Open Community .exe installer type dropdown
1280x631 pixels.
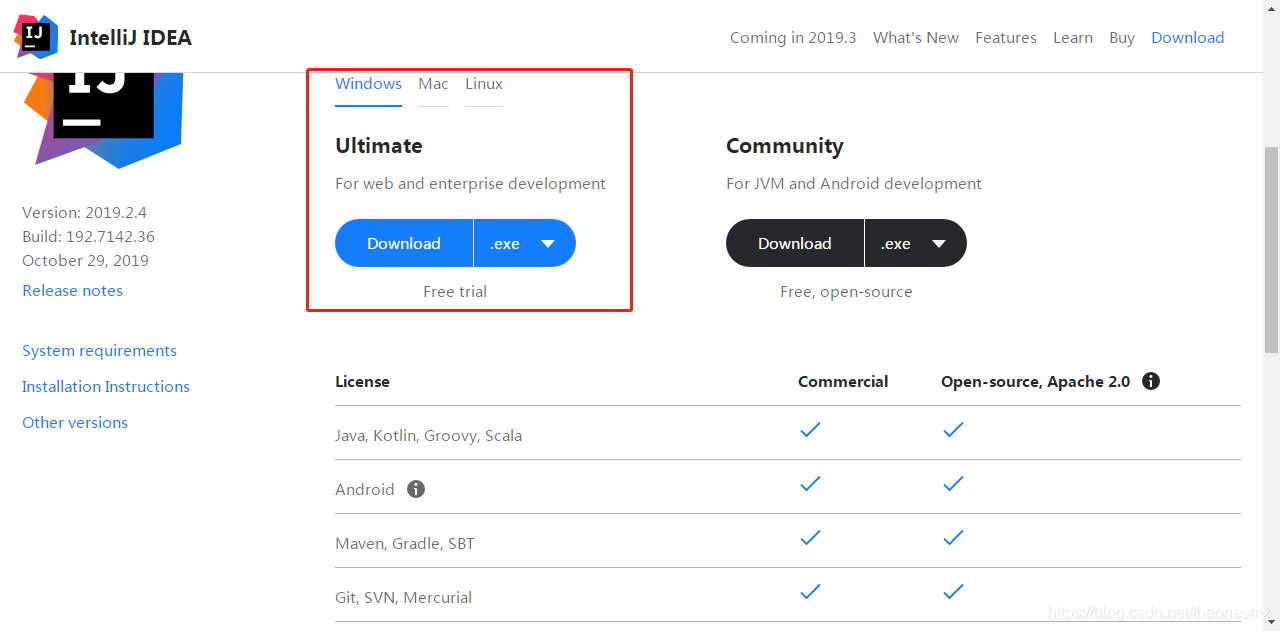click(916, 243)
